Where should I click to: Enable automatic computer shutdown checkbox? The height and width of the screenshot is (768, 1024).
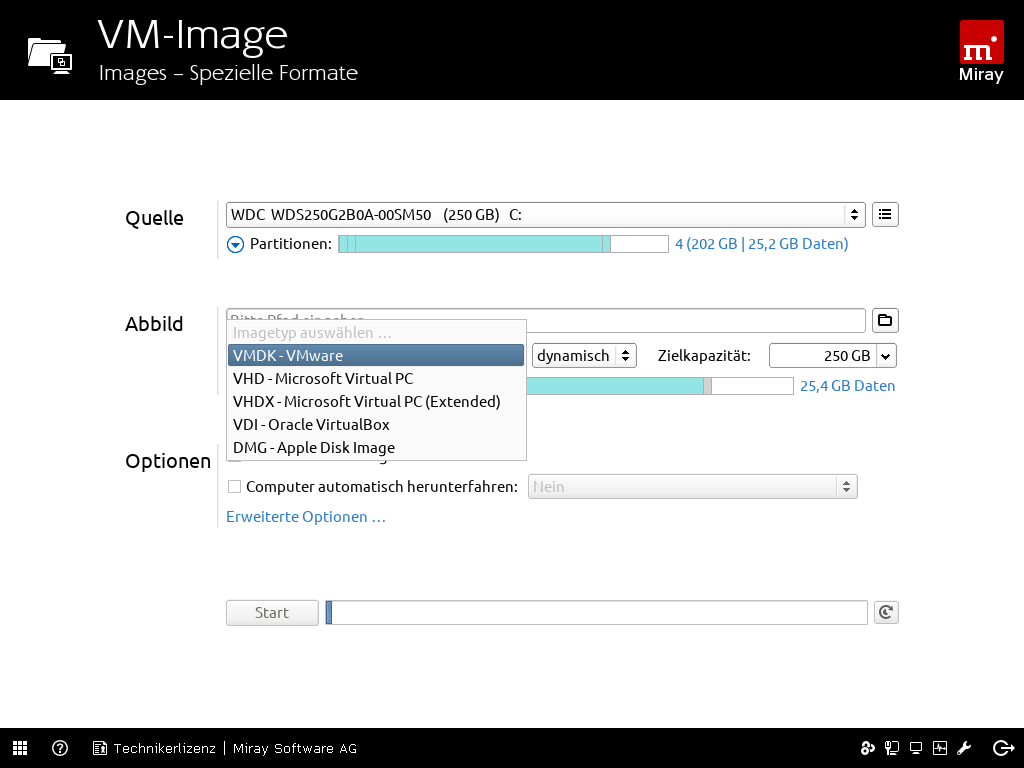coord(235,487)
